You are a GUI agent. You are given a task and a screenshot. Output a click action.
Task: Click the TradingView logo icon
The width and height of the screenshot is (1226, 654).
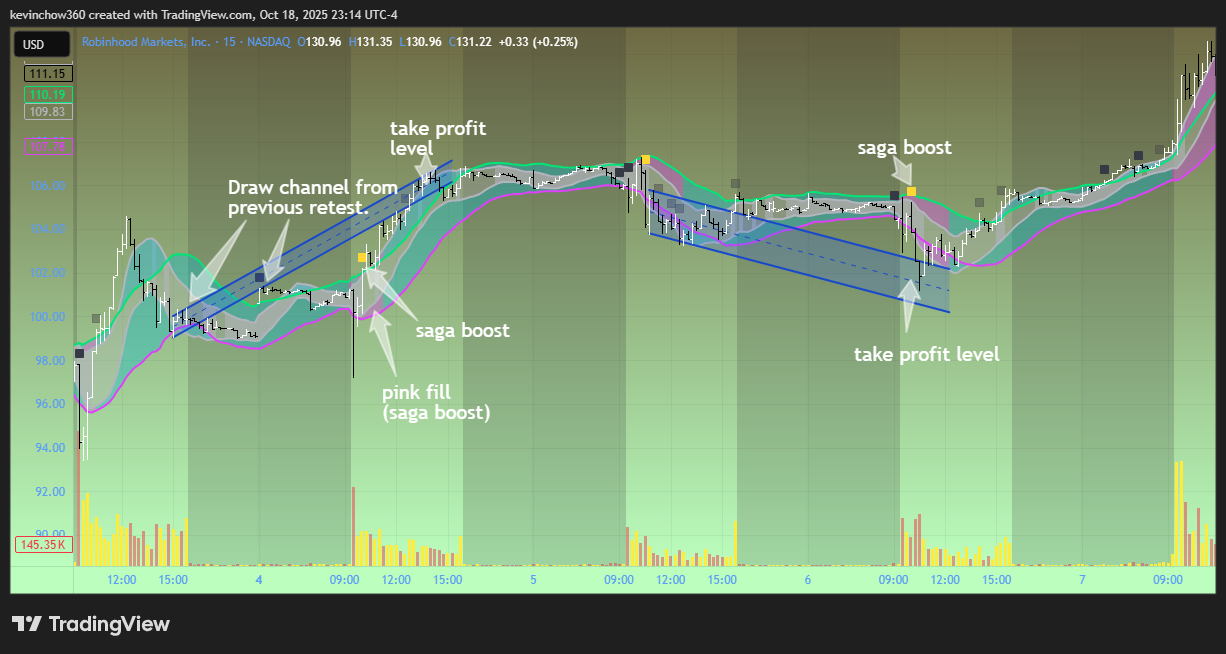(26, 624)
